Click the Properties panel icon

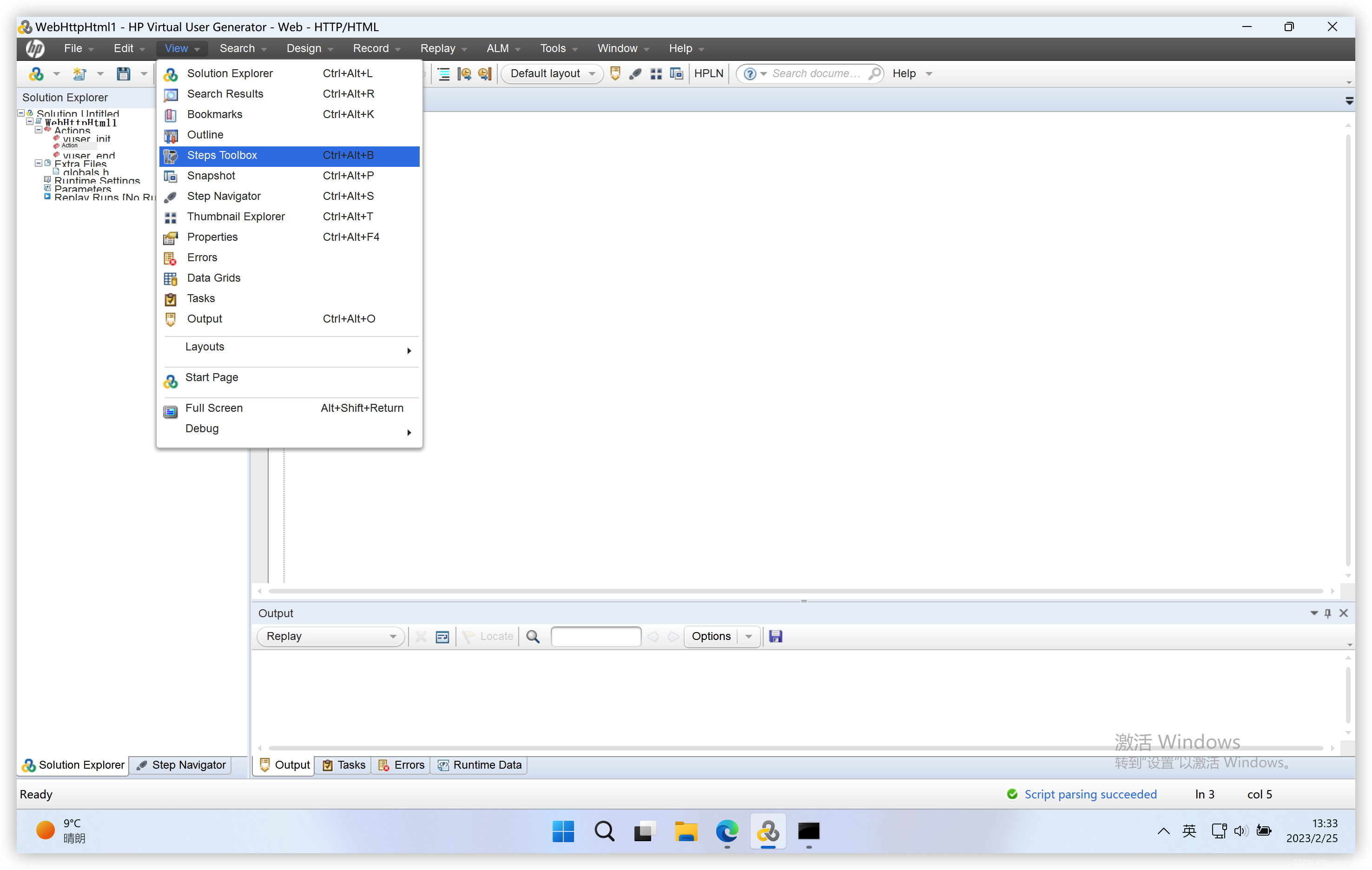click(170, 237)
